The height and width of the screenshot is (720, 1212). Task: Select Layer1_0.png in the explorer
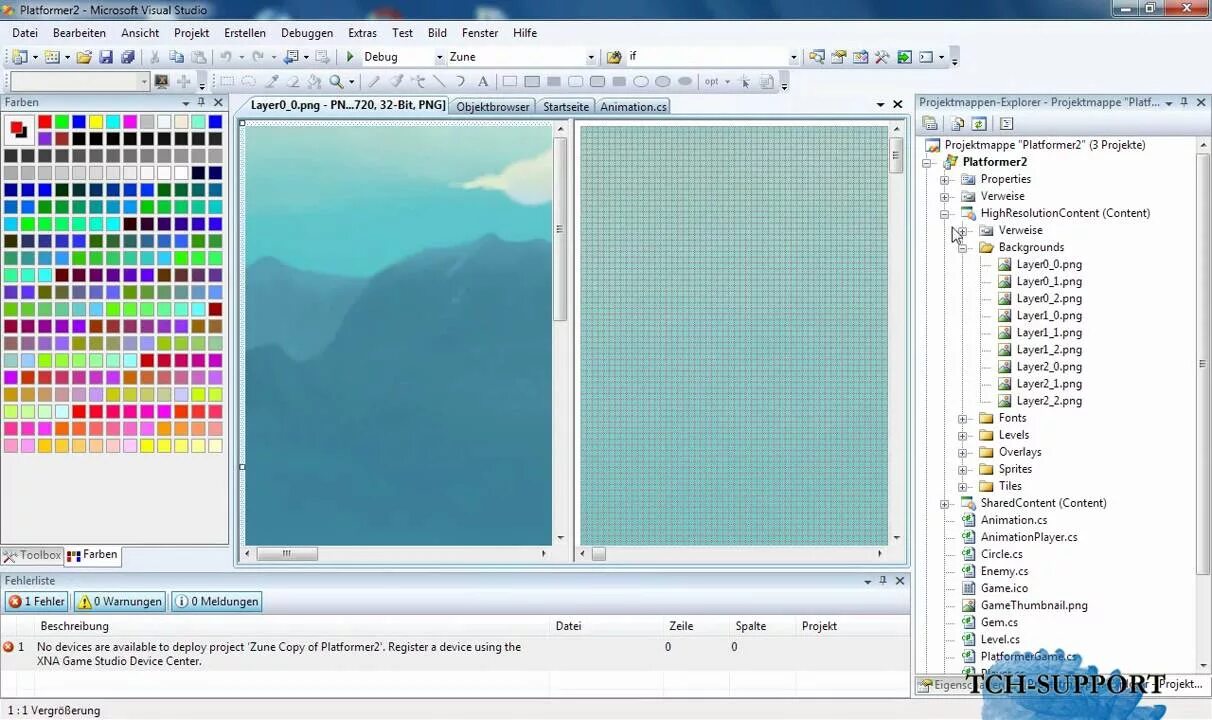click(1049, 315)
